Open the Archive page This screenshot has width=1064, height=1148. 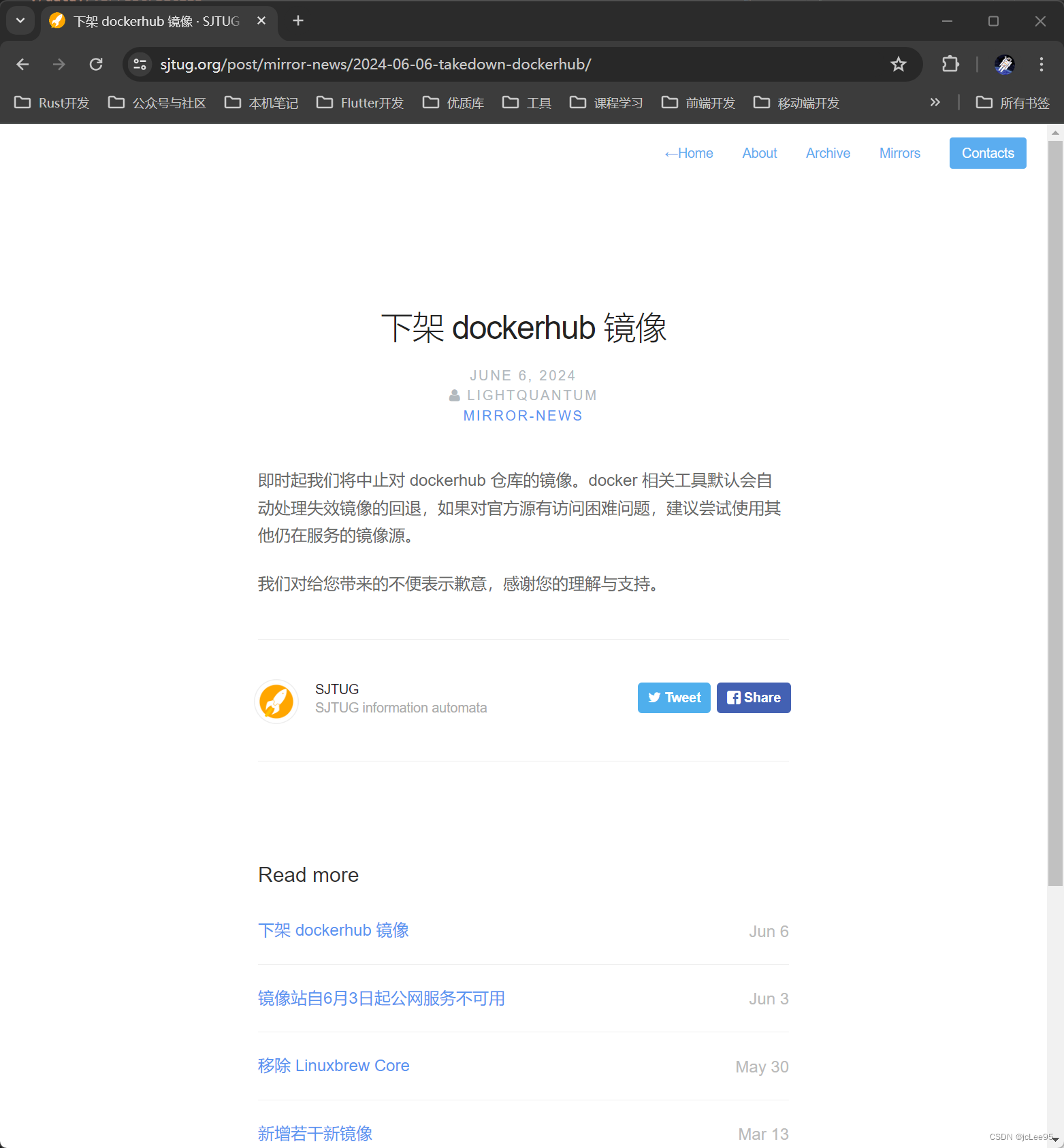tap(828, 153)
